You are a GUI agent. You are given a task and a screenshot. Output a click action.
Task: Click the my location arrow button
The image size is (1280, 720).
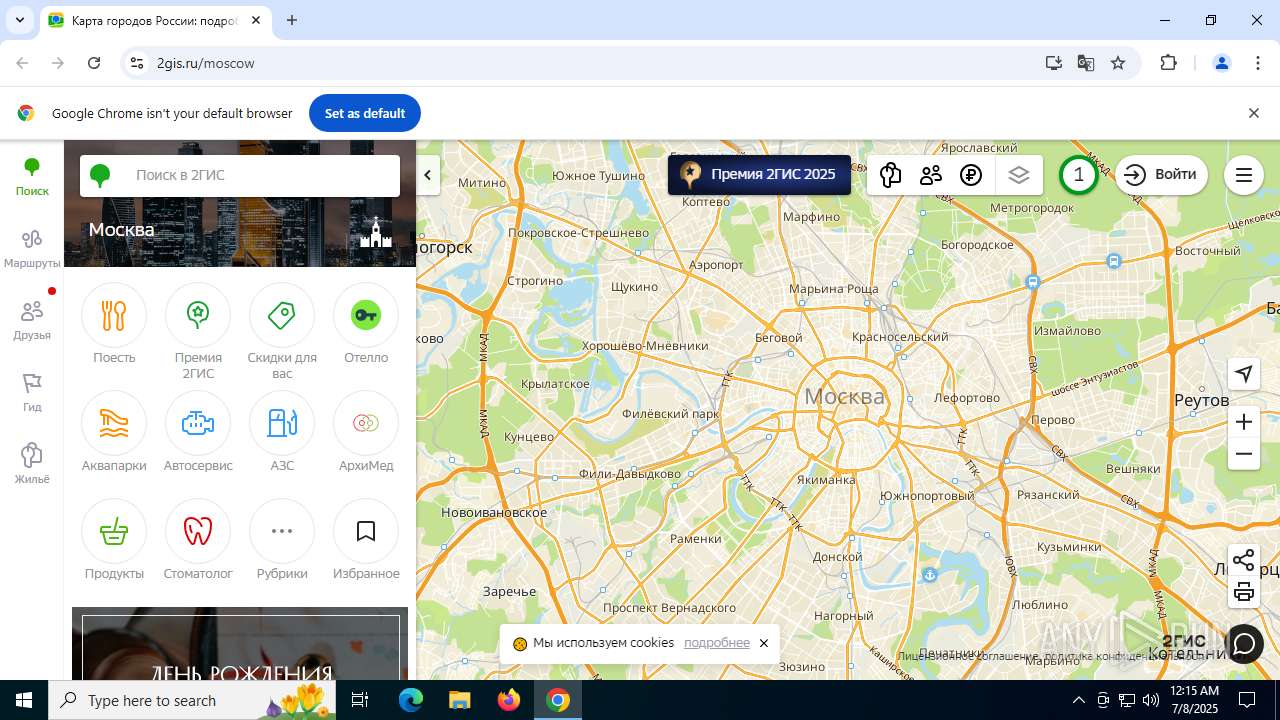coord(1244,374)
